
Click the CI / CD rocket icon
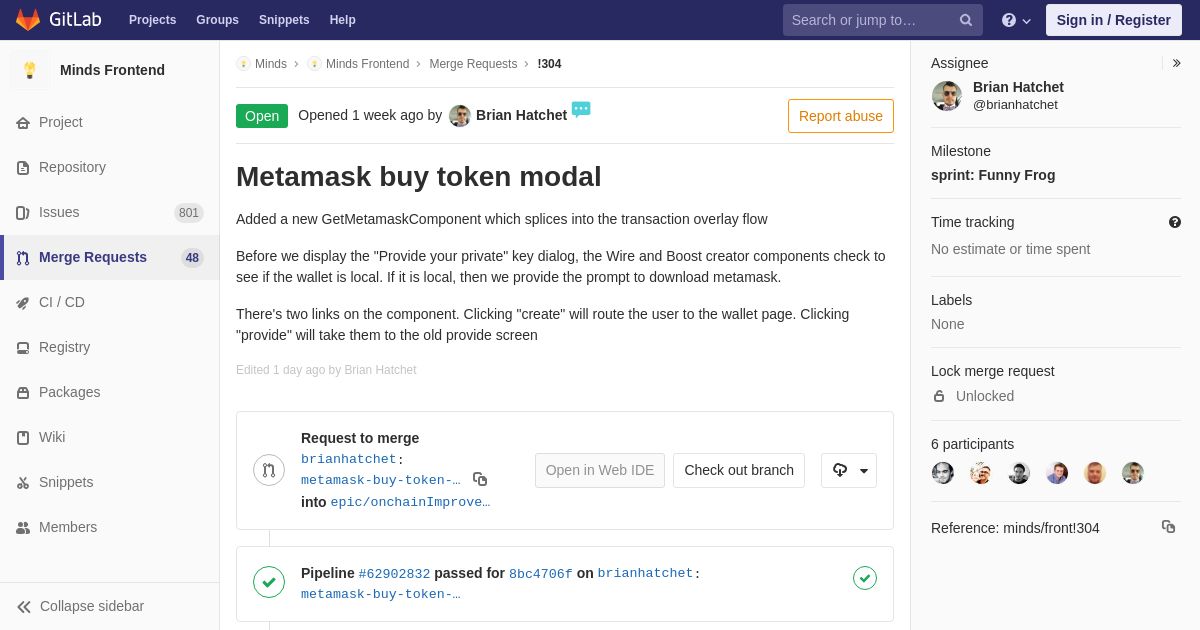(x=23, y=303)
